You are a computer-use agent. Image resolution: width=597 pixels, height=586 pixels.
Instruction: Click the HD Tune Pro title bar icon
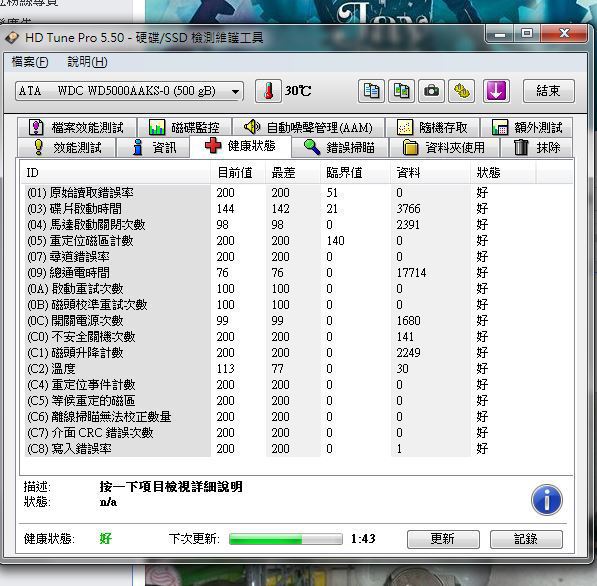click(x=12, y=37)
